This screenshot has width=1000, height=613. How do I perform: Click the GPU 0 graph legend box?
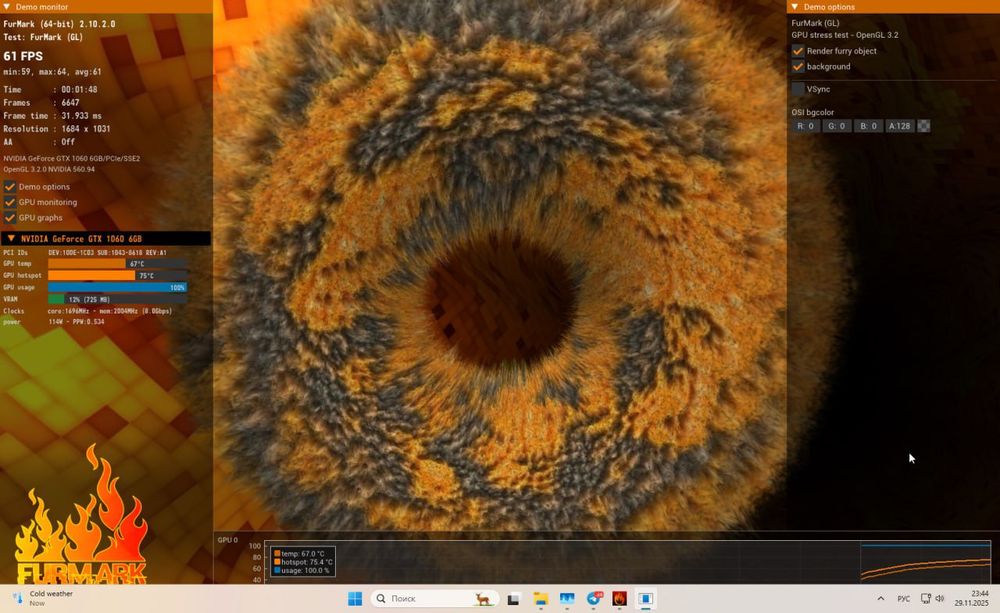[303, 562]
